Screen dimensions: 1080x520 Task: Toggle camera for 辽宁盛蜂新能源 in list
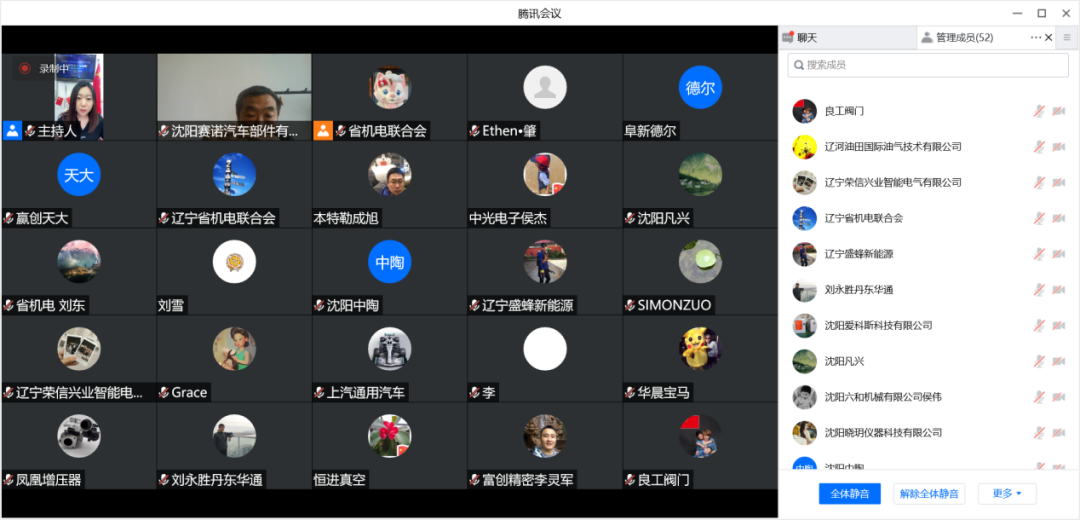point(1059,254)
